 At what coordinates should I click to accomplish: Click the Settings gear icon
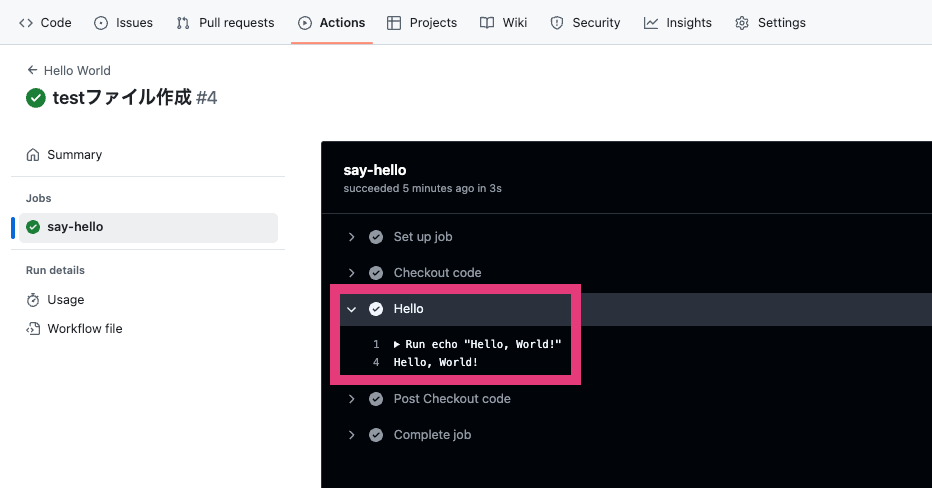(x=742, y=23)
